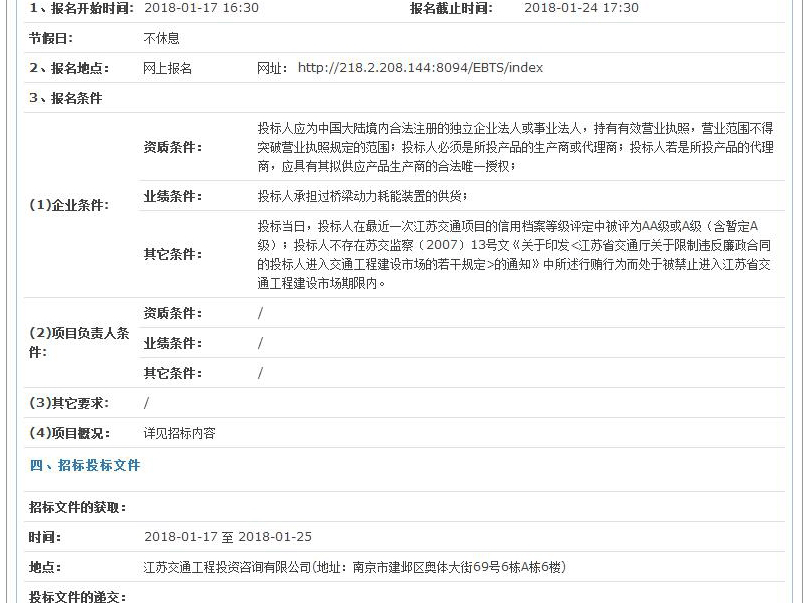Click the enterprise 业绩条件 text about 桥梁动力耗能装置
The height and width of the screenshot is (603, 804).
[362, 195]
